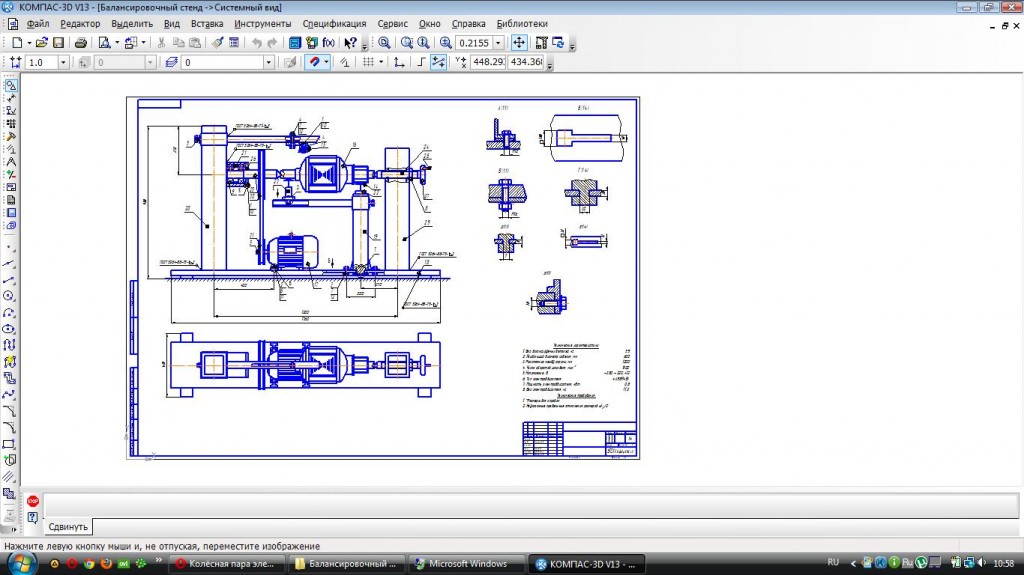Print the drawing using the printer icon
Image resolution: width=1024 pixels, height=575 pixels.
click(x=80, y=42)
